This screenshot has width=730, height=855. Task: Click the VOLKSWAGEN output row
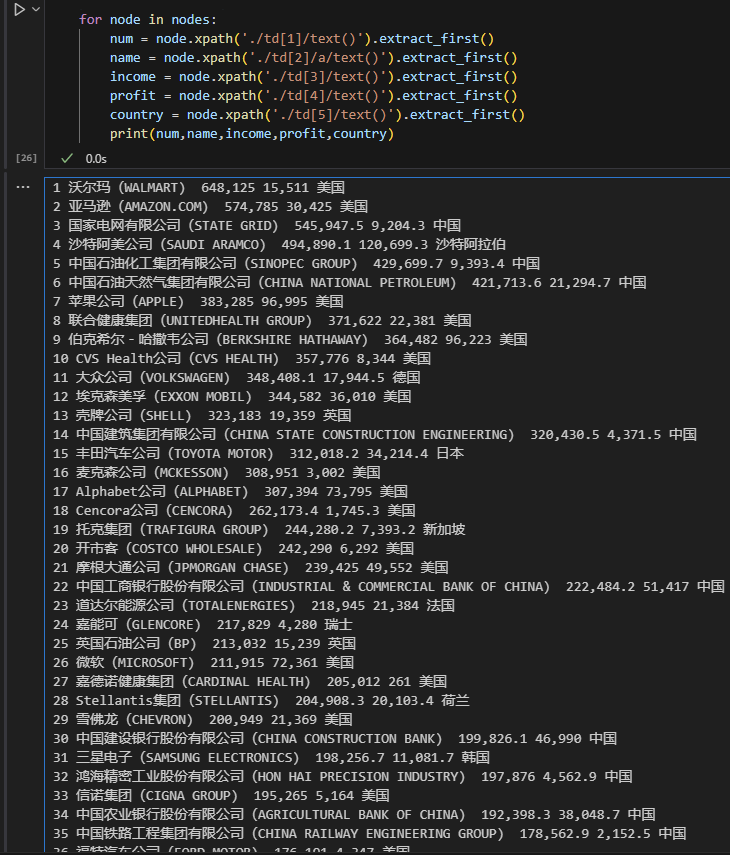(x=237, y=378)
